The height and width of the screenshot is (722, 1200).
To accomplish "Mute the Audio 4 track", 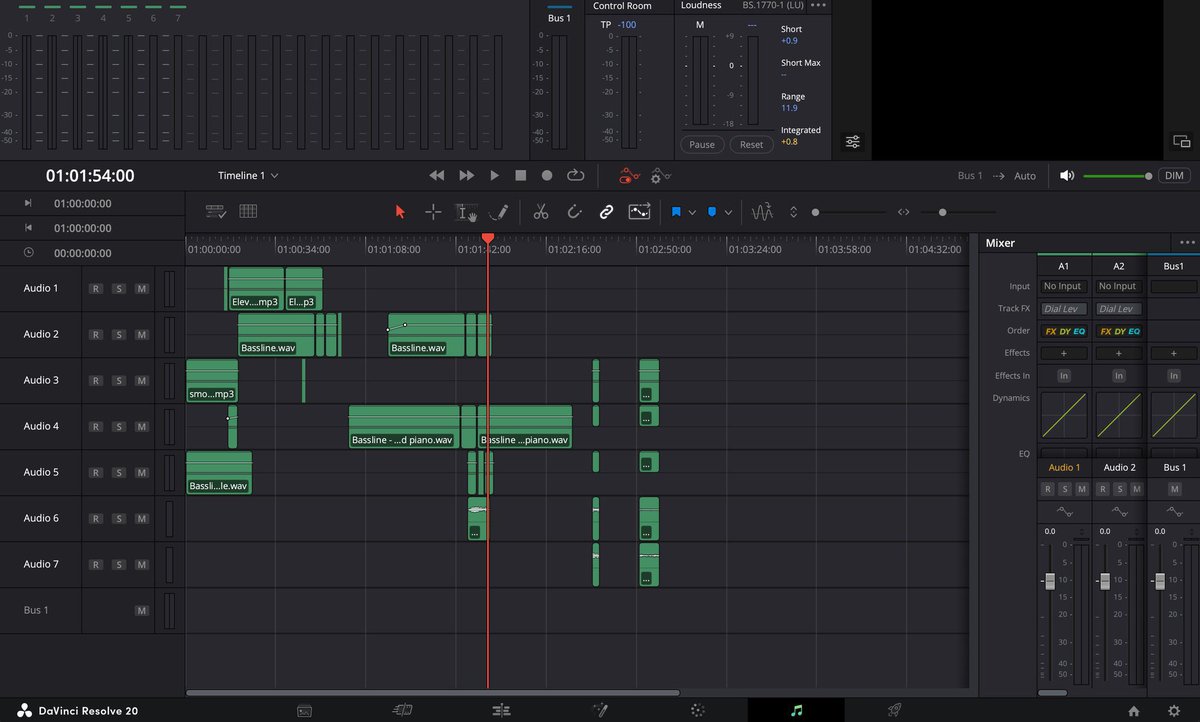I will (141, 427).
